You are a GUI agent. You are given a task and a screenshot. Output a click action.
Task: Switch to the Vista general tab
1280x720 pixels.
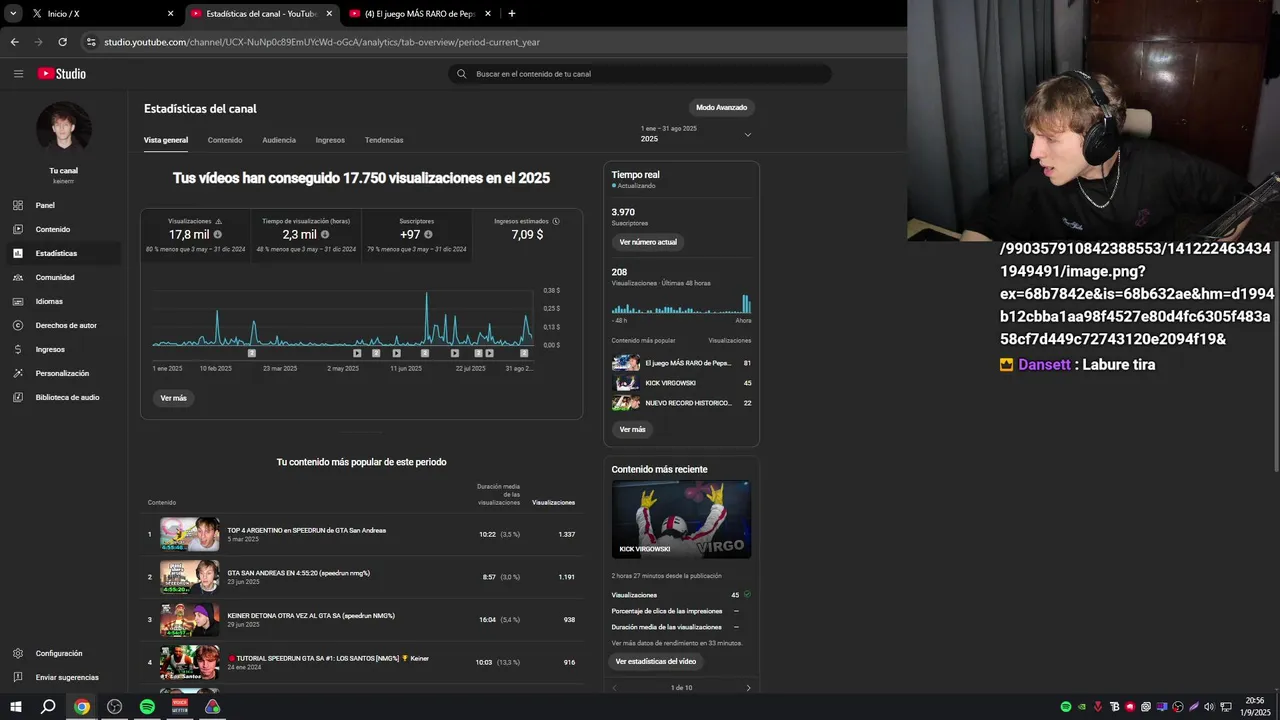(166, 140)
